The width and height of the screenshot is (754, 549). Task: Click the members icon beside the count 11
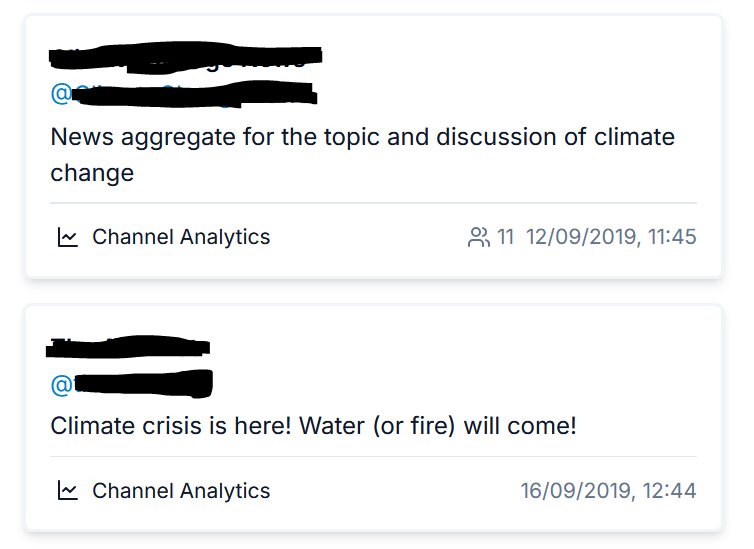coord(478,237)
